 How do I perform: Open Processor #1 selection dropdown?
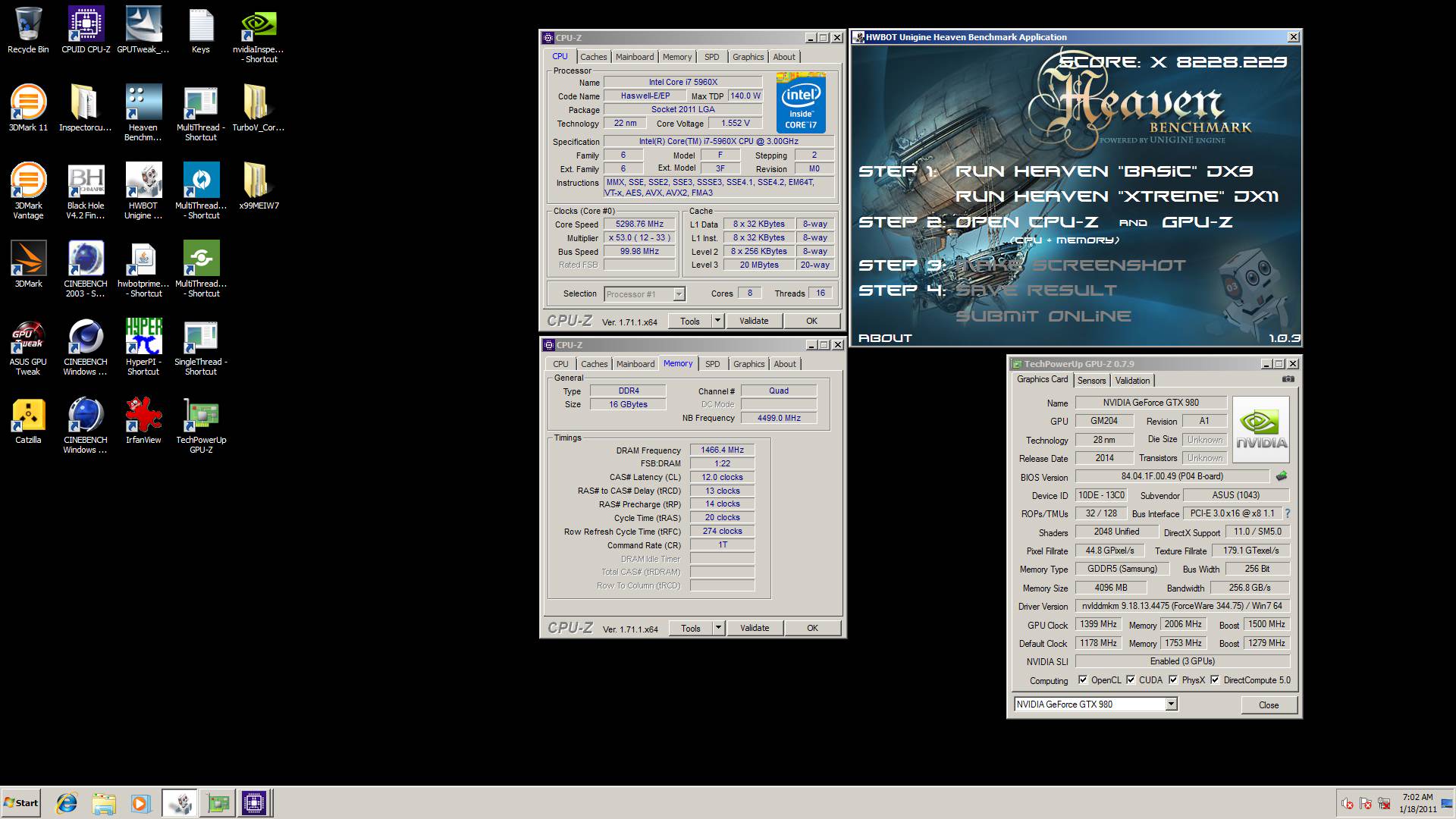(x=679, y=294)
